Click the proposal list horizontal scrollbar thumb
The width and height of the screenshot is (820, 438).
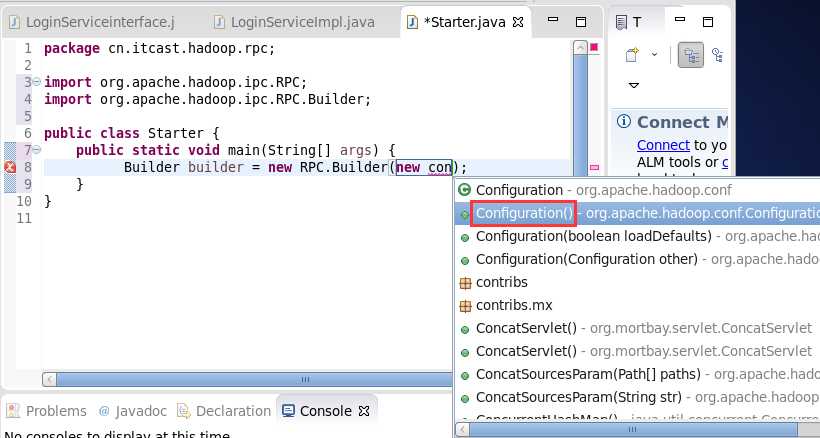pos(632,430)
